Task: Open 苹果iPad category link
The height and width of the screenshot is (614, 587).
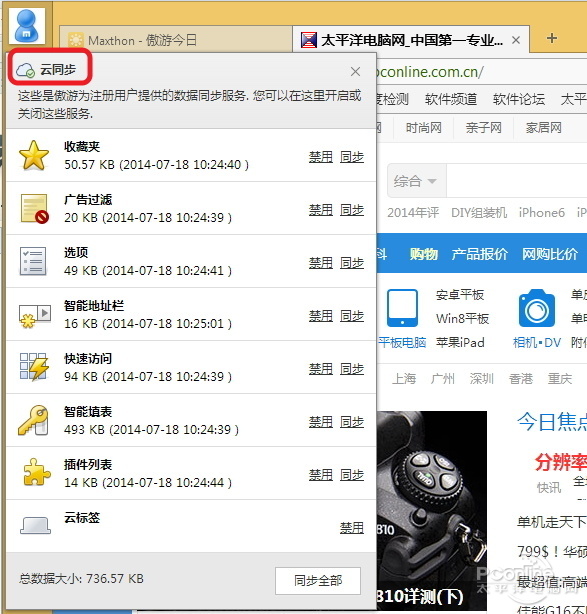Action: pyautogui.click(x=460, y=343)
